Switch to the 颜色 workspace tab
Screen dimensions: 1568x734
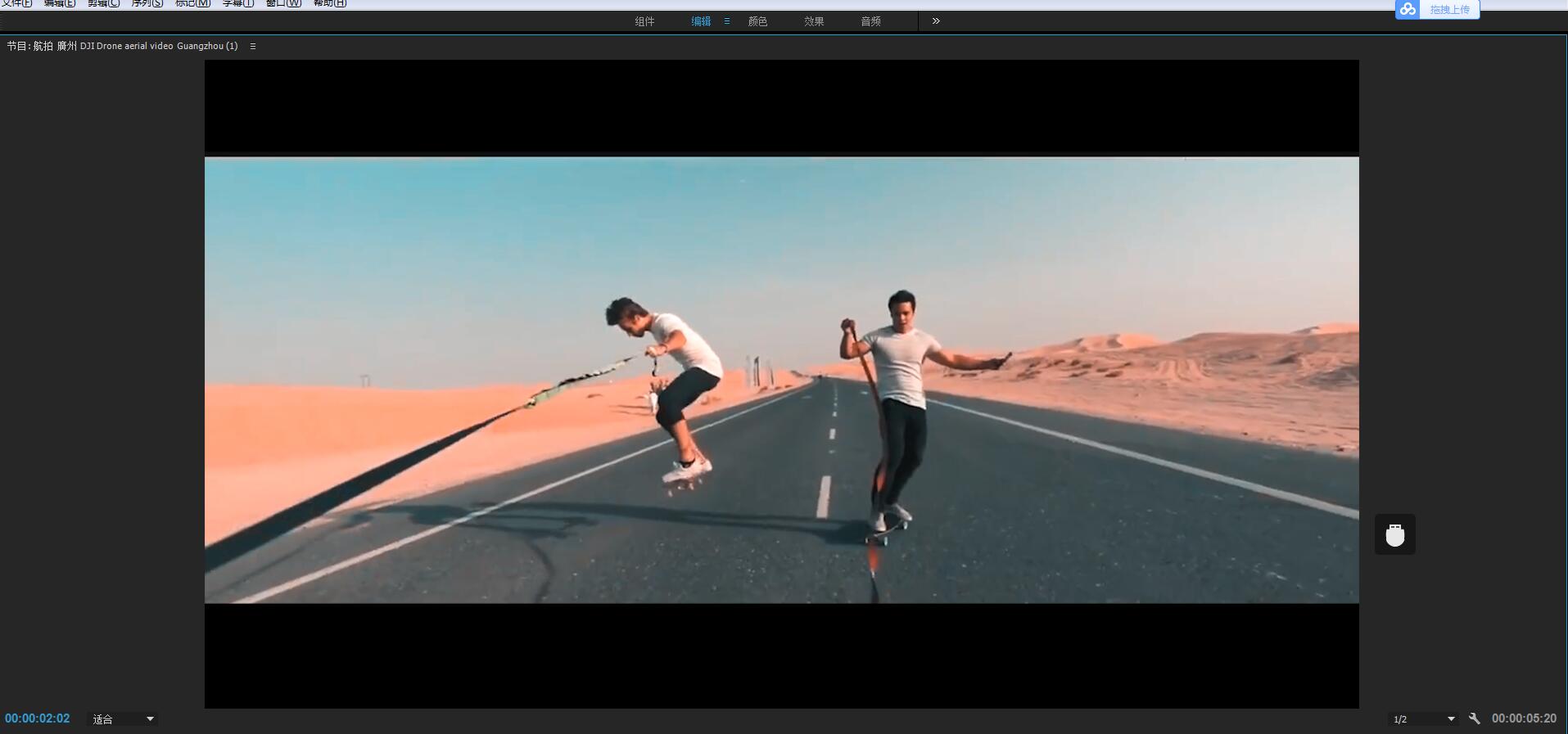coord(757,21)
